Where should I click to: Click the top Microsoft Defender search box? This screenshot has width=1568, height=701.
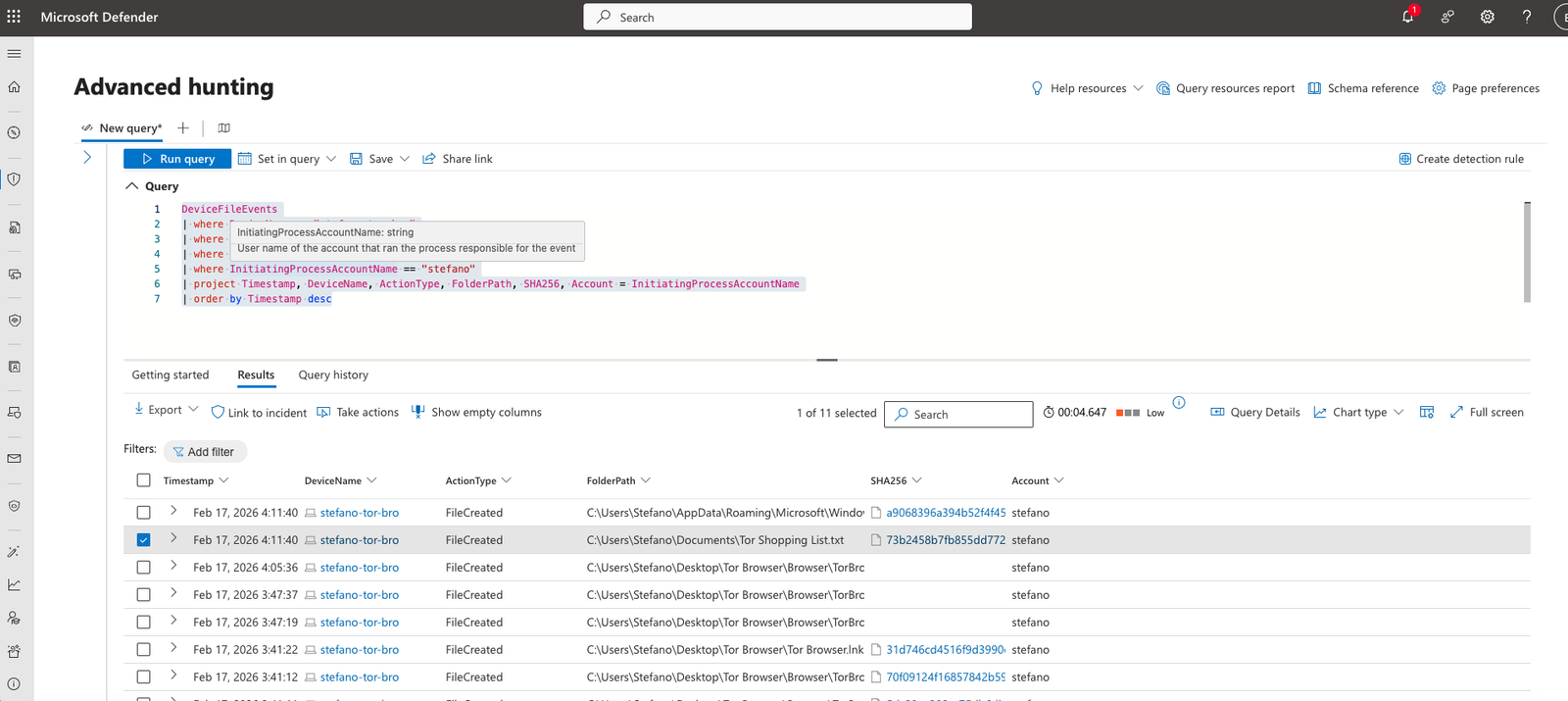click(x=778, y=17)
